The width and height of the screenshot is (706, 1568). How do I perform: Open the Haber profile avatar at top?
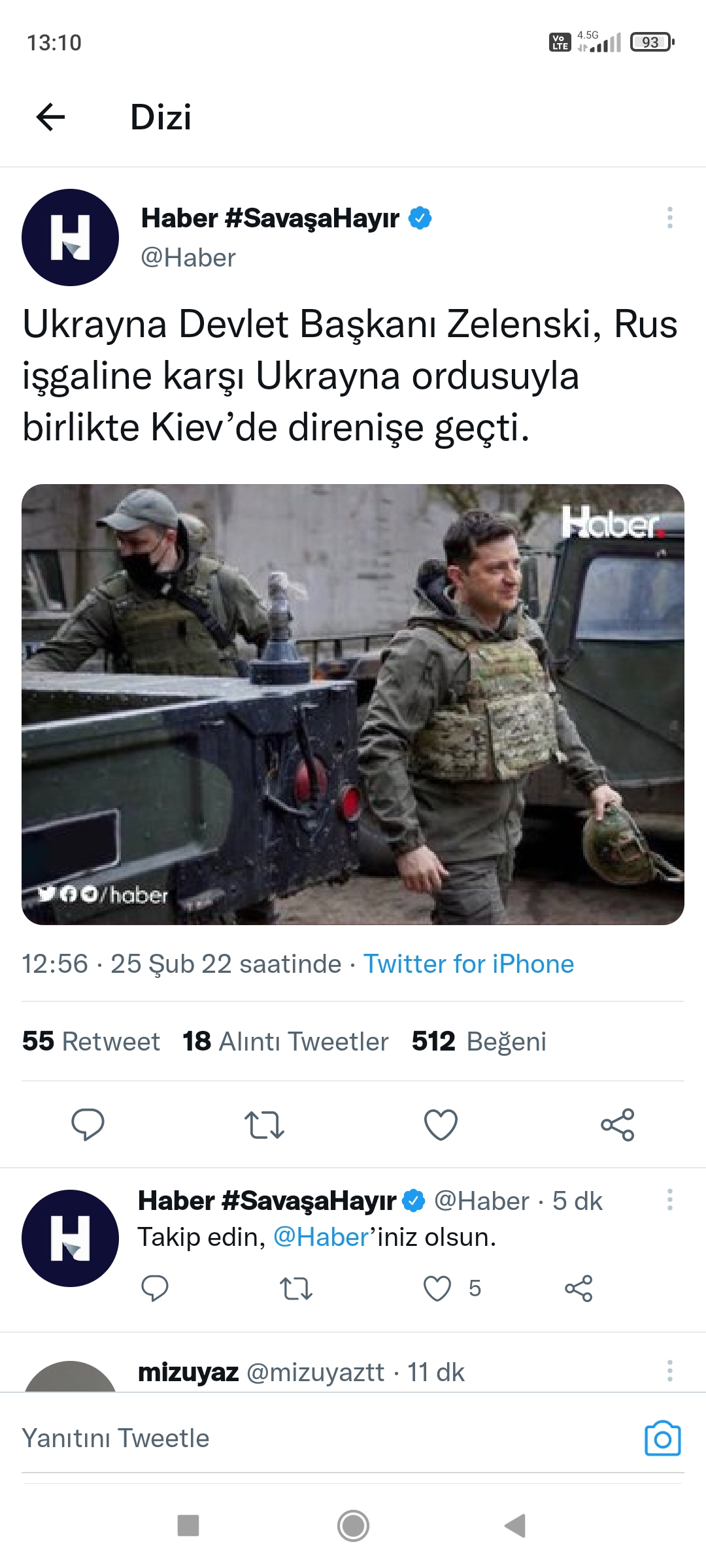pyautogui.click(x=70, y=237)
